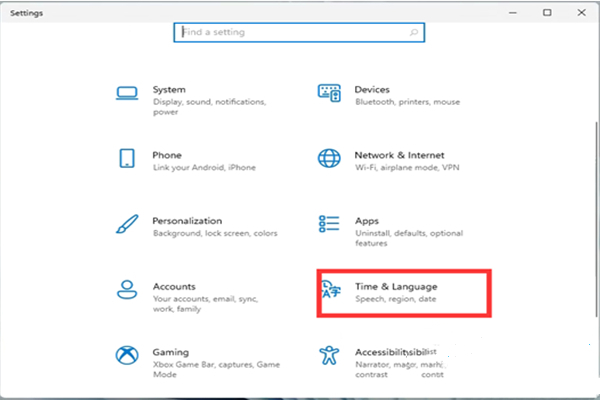Click 'Wi-Fi, airplane mode, VPN' description

(x=407, y=168)
